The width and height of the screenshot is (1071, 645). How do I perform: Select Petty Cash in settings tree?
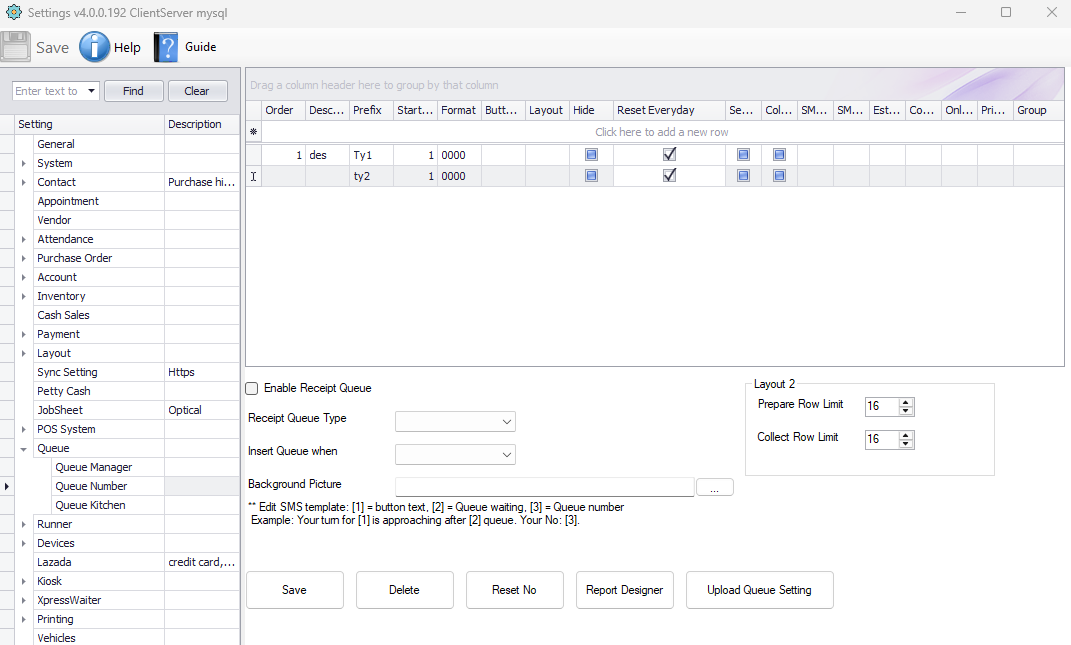[x=64, y=392]
